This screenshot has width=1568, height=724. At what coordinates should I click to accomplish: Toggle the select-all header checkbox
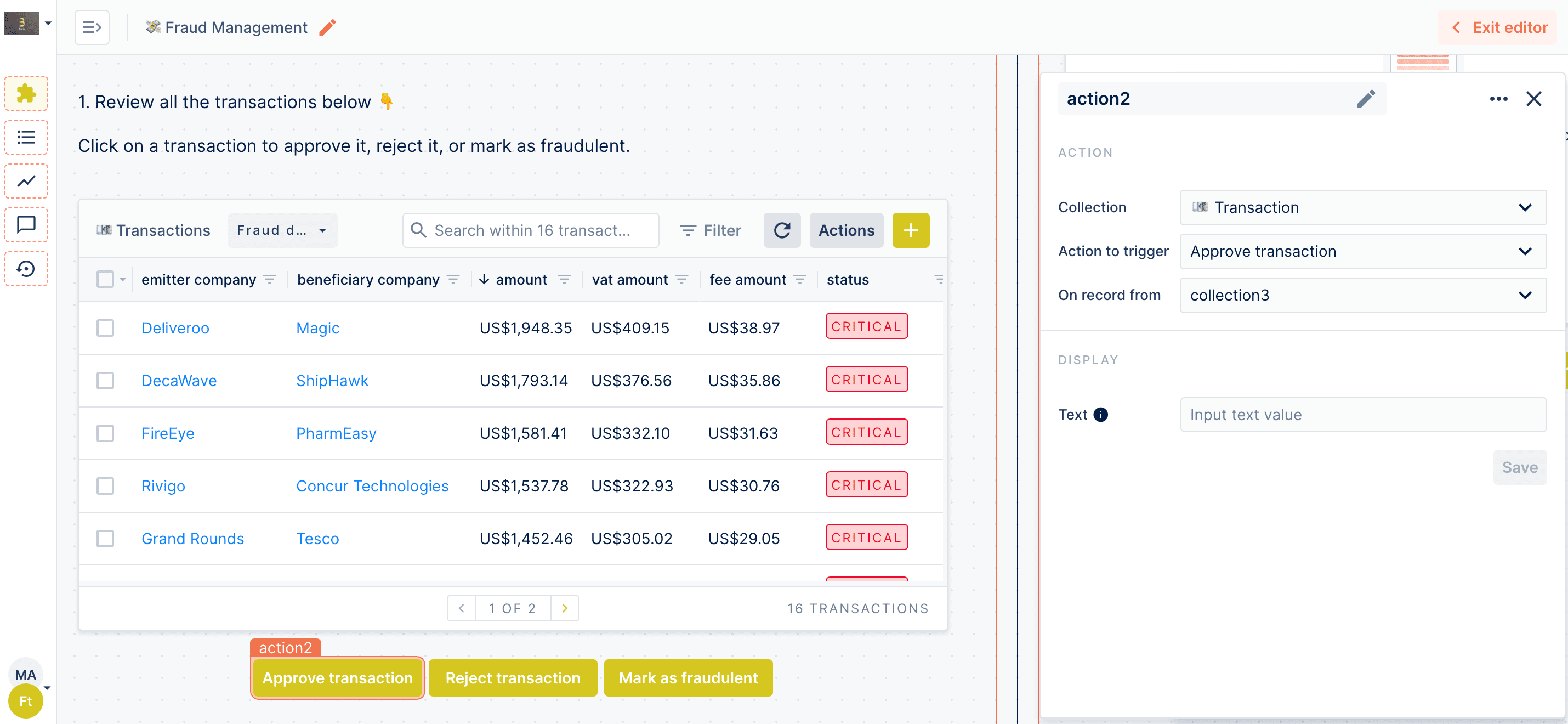click(x=105, y=280)
